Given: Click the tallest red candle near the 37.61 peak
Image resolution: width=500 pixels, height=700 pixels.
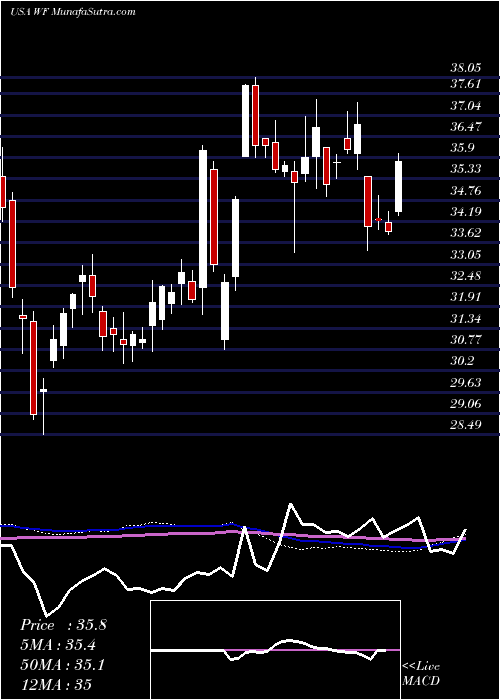Looking at the screenshot, I should pyautogui.click(x=255, y=115).
